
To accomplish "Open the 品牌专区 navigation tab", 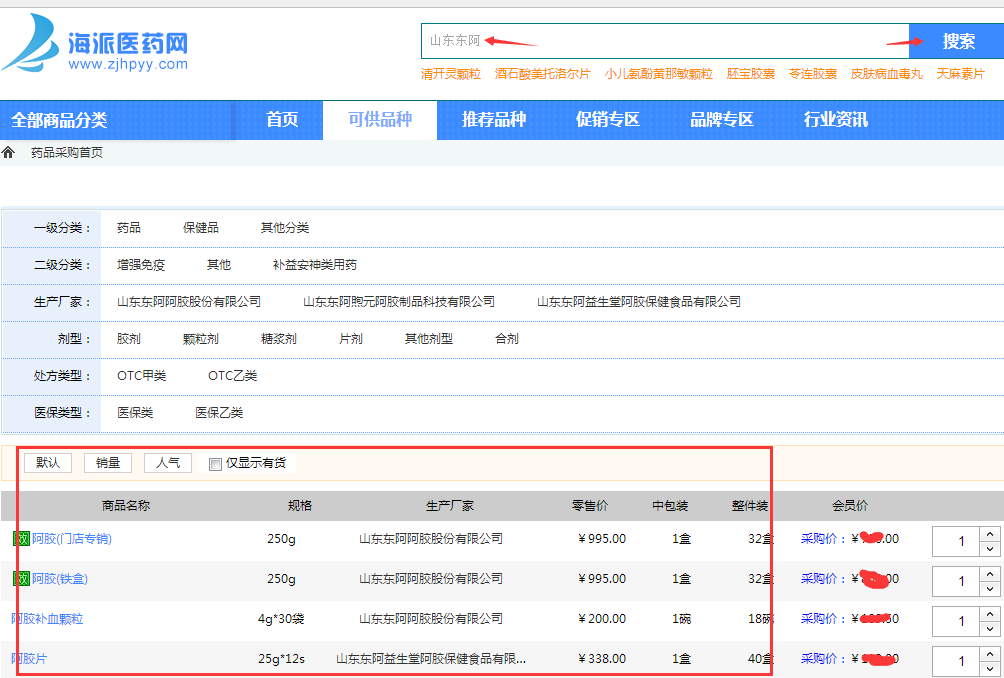I will [x=722, y=120].
